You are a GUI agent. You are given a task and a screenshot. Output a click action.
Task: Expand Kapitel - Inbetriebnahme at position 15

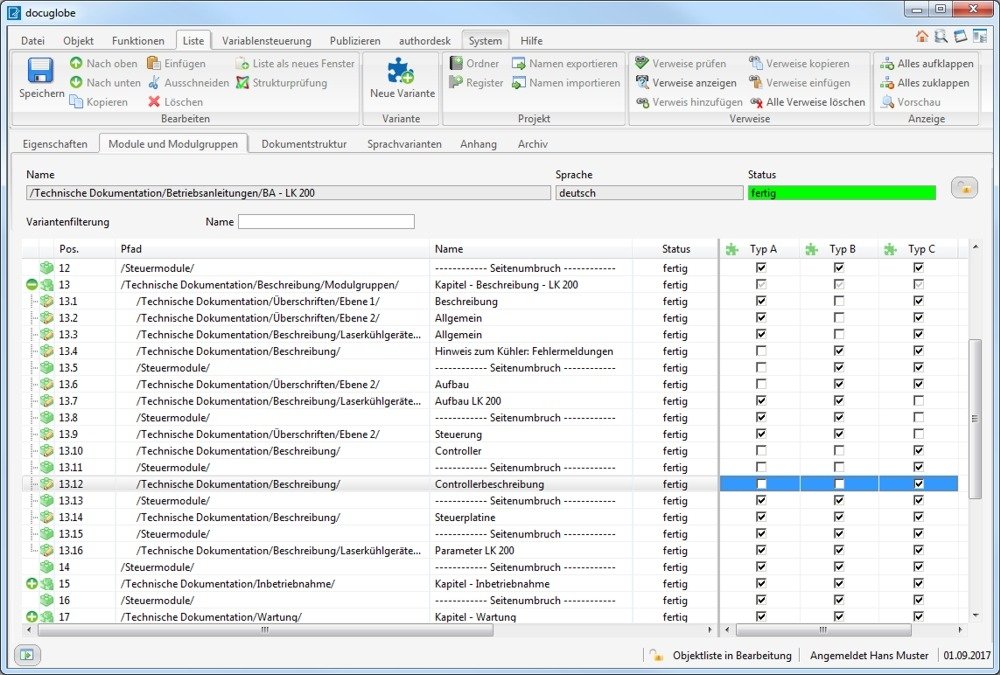click(x=32, y=584)
